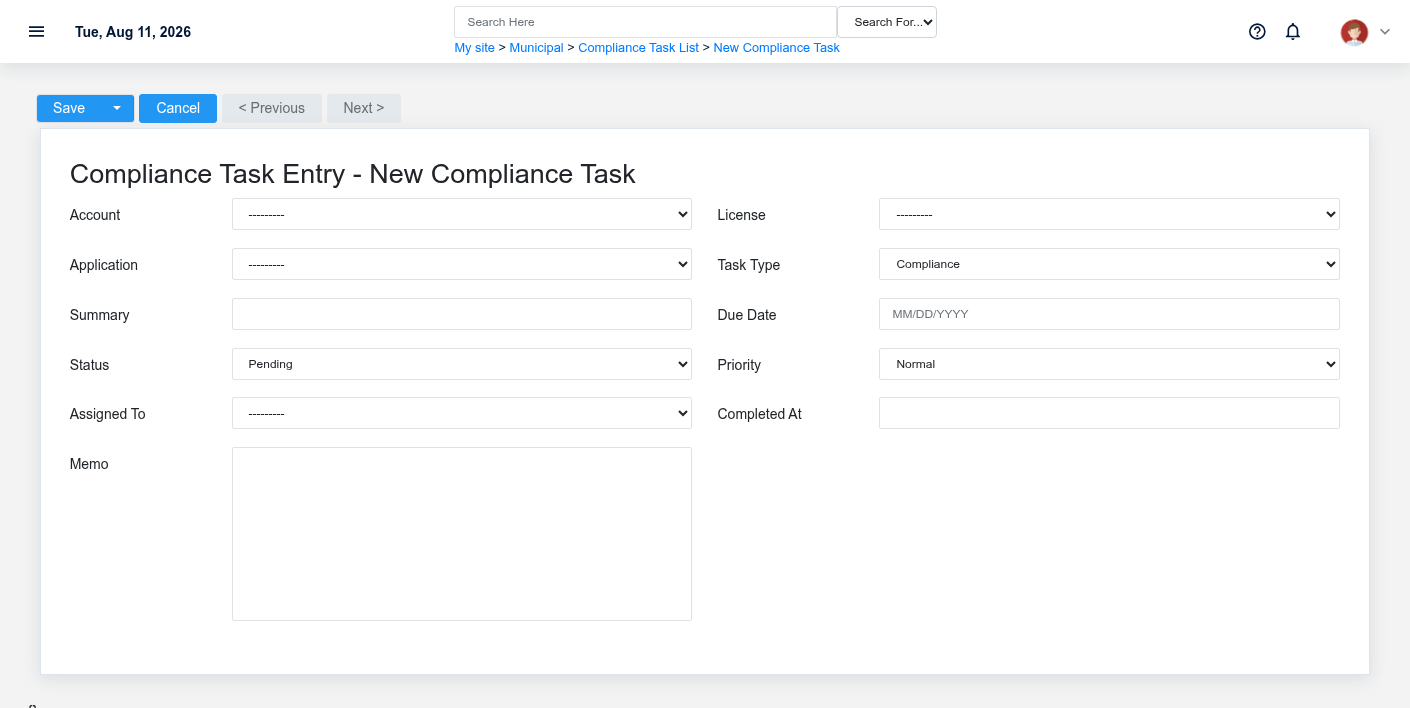Click the Assigned To label
Image resolution: width=1410 pixels, height=708 pixels.
pyautogui.click(x=107, y=414)
